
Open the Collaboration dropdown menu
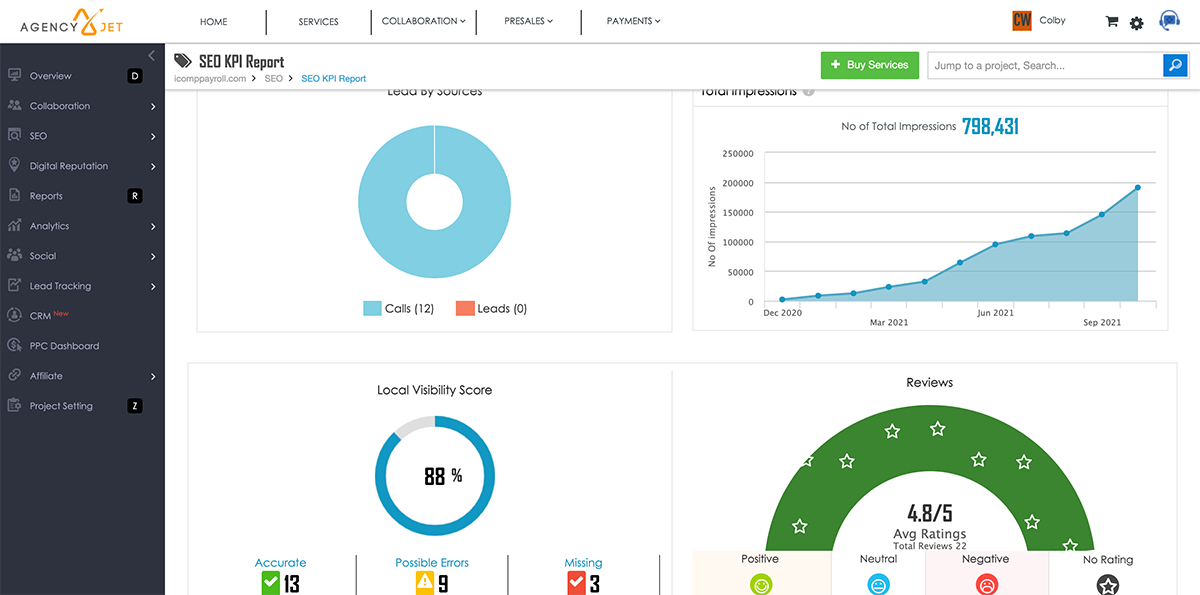click(423, 21)
